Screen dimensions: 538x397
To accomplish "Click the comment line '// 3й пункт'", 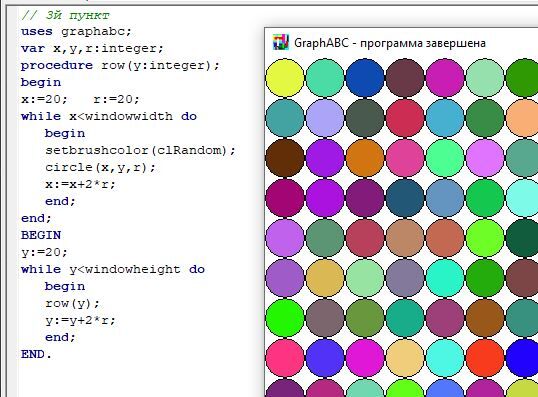I will [65, 15].
